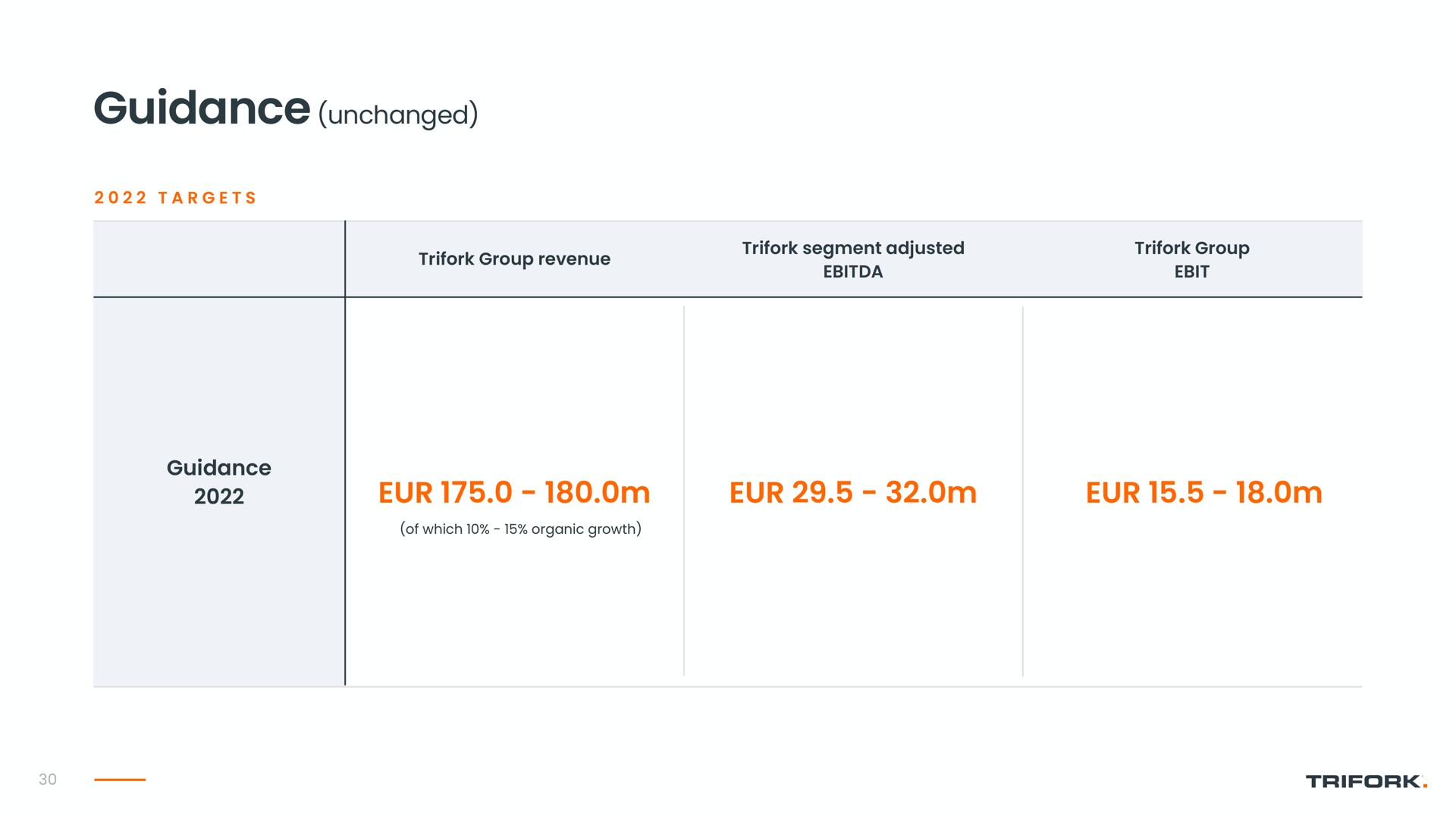Select the Trifork Group revenue column header

pyautogui.click(x=514, y=259)
